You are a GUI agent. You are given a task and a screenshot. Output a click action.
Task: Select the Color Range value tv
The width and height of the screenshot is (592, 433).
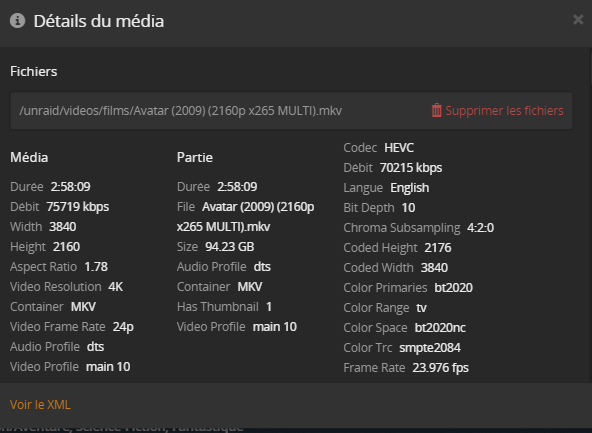coord(421,308)
